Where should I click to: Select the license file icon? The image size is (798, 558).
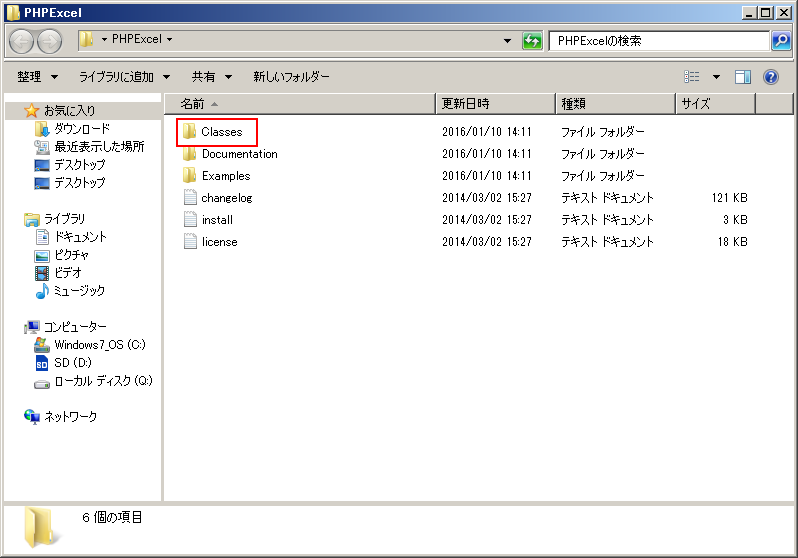click(190, 241)
